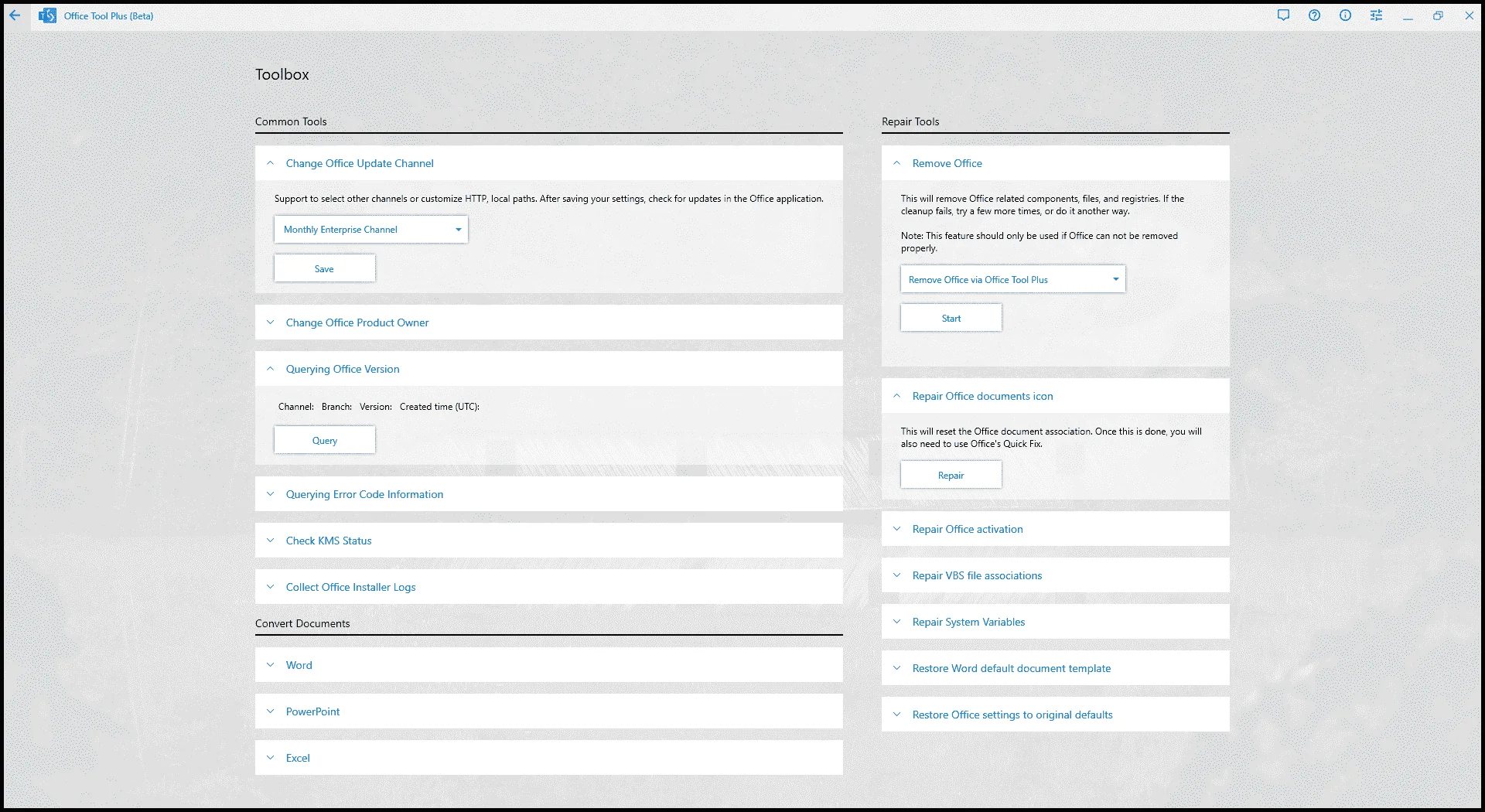Open the Monthly Enterprise Channel dropdown

coord(371,230)
